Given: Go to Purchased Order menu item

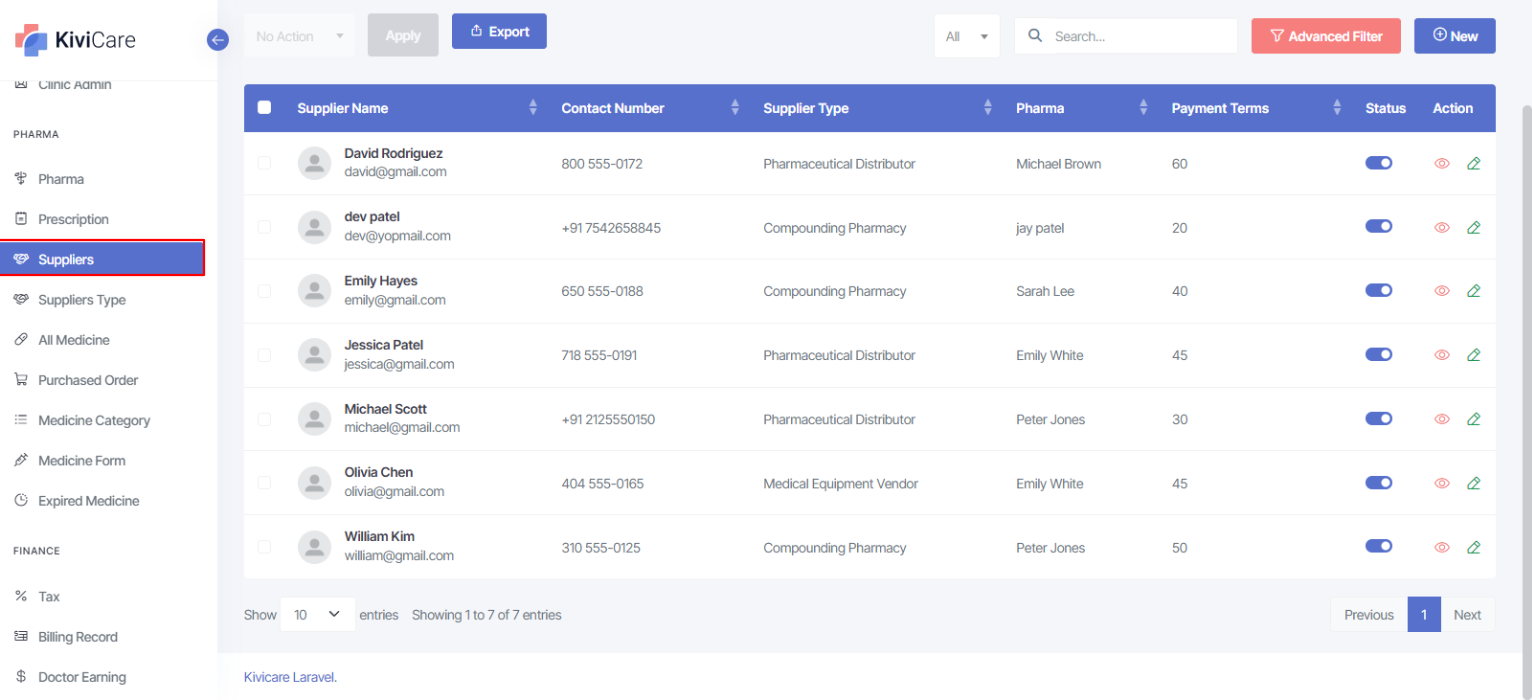Looking at the screenshot, I should (88, 380).
